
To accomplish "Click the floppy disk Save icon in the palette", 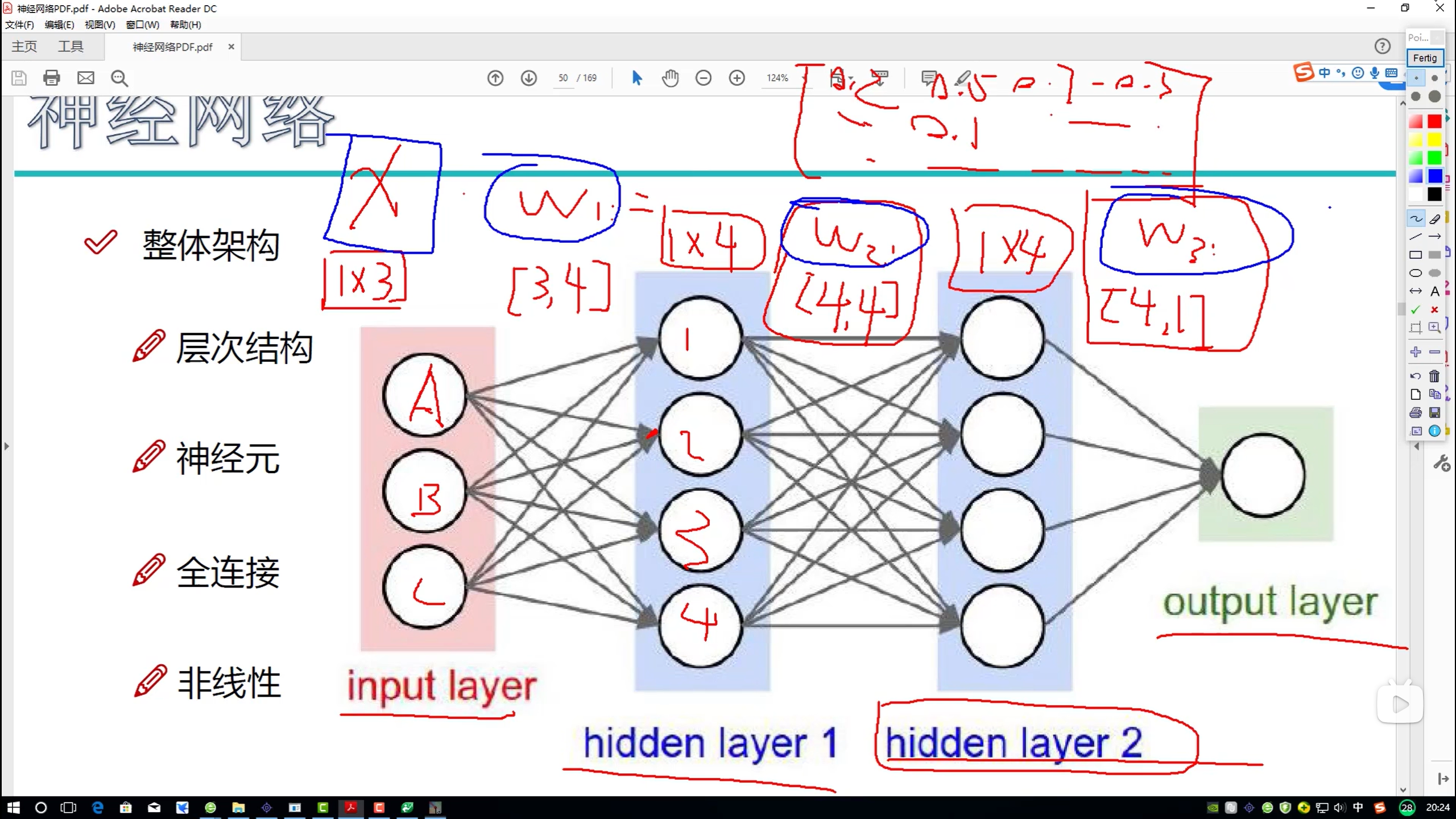I will (x=1434, y=412).
